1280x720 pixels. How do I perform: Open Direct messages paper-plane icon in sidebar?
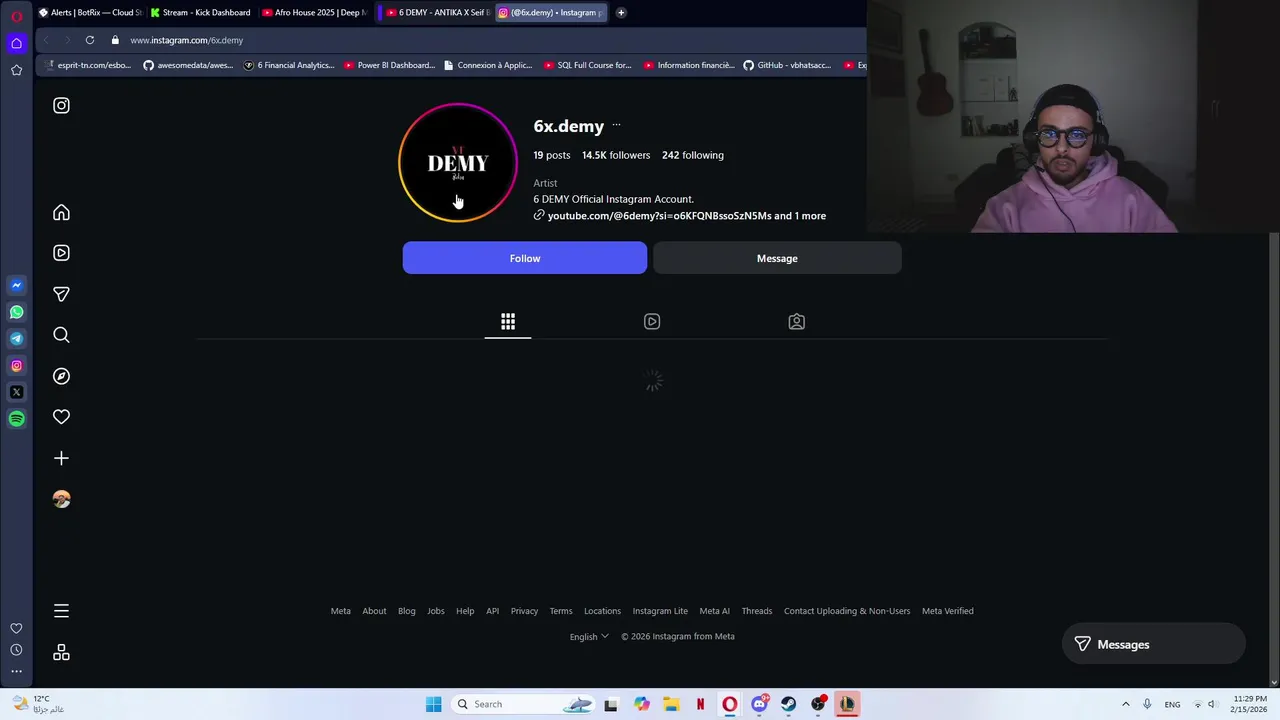tap(61, 294)
